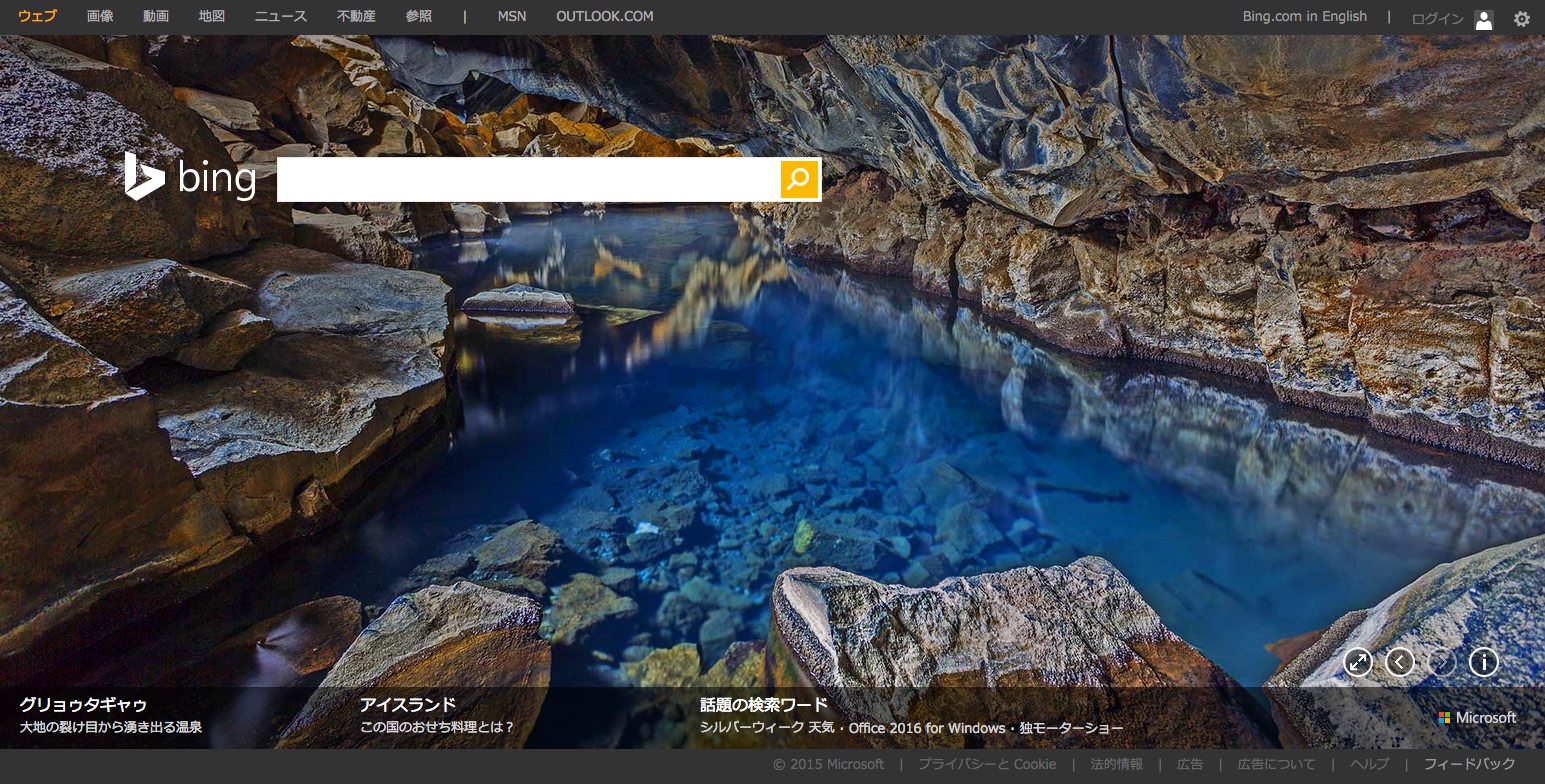Click the フィードバック feedback link
The image size is (1545, 784).
1469,764
